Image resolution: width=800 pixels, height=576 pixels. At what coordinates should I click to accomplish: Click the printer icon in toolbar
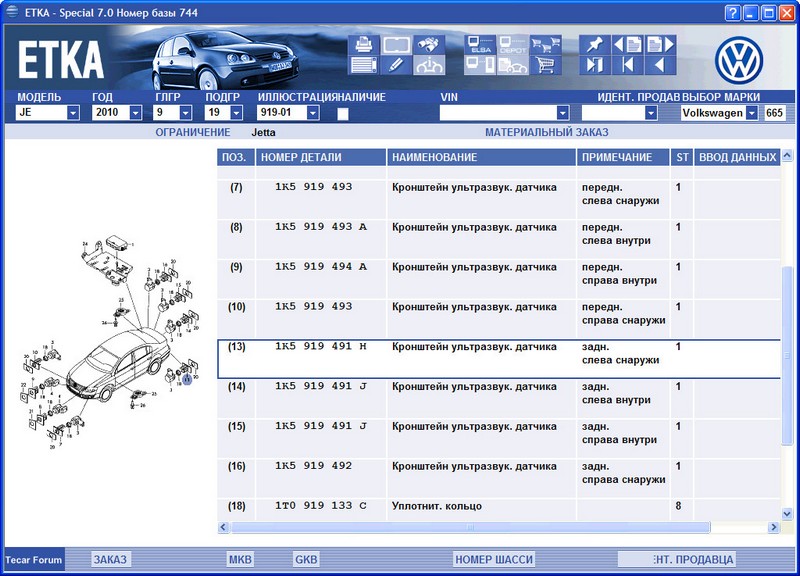pyautogui.click(x=364, y=45)
